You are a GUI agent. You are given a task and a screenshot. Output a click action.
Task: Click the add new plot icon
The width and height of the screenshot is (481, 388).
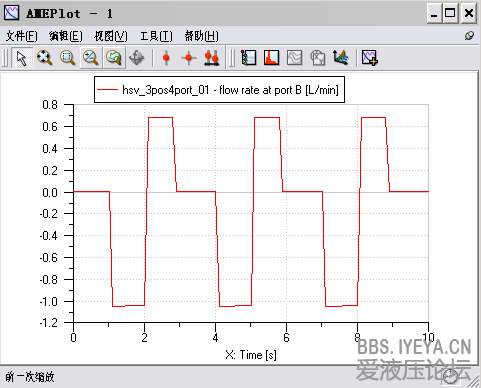370,58
